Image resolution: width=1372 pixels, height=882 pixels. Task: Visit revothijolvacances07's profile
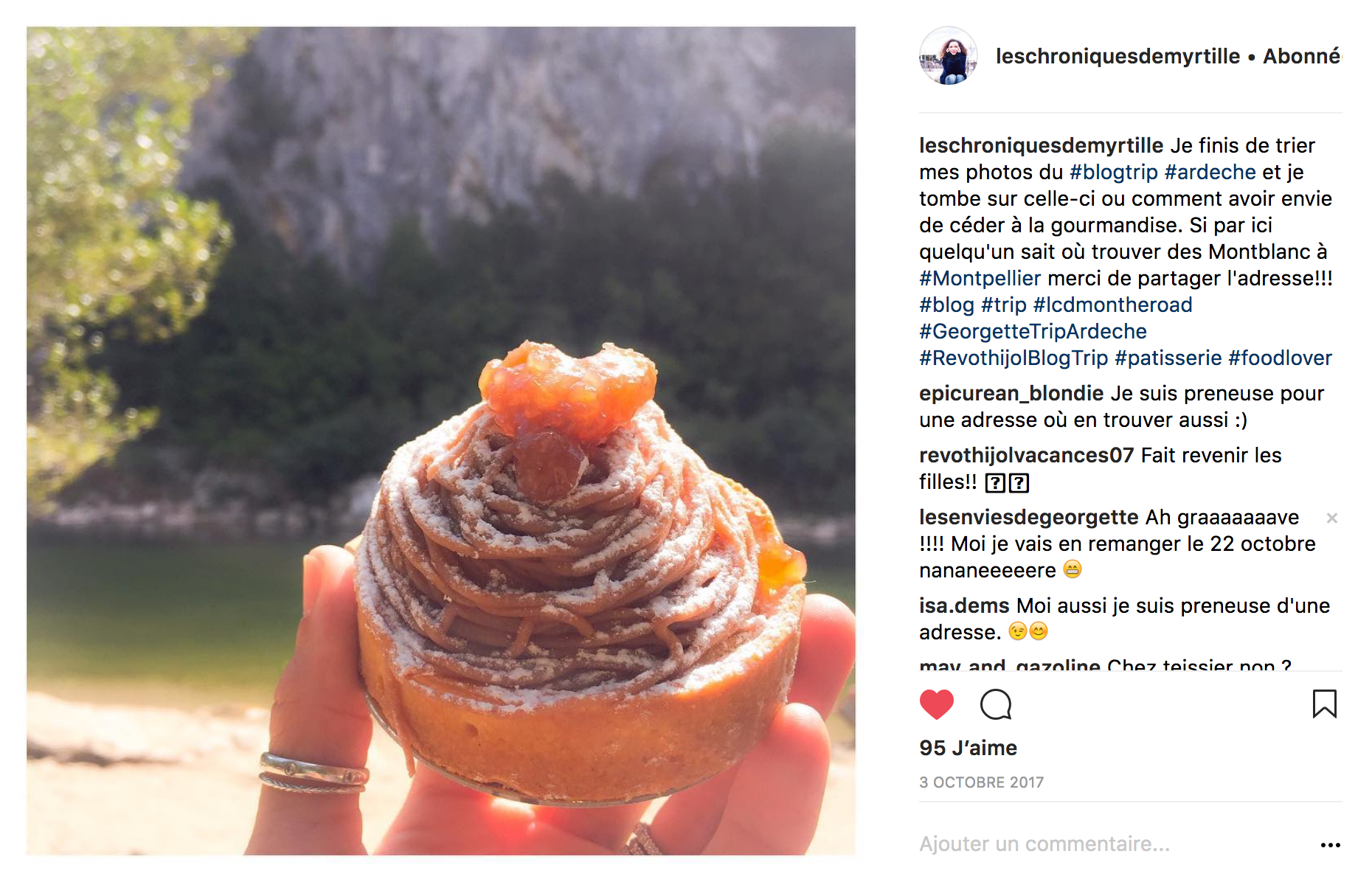click(x=1026, y=456)
